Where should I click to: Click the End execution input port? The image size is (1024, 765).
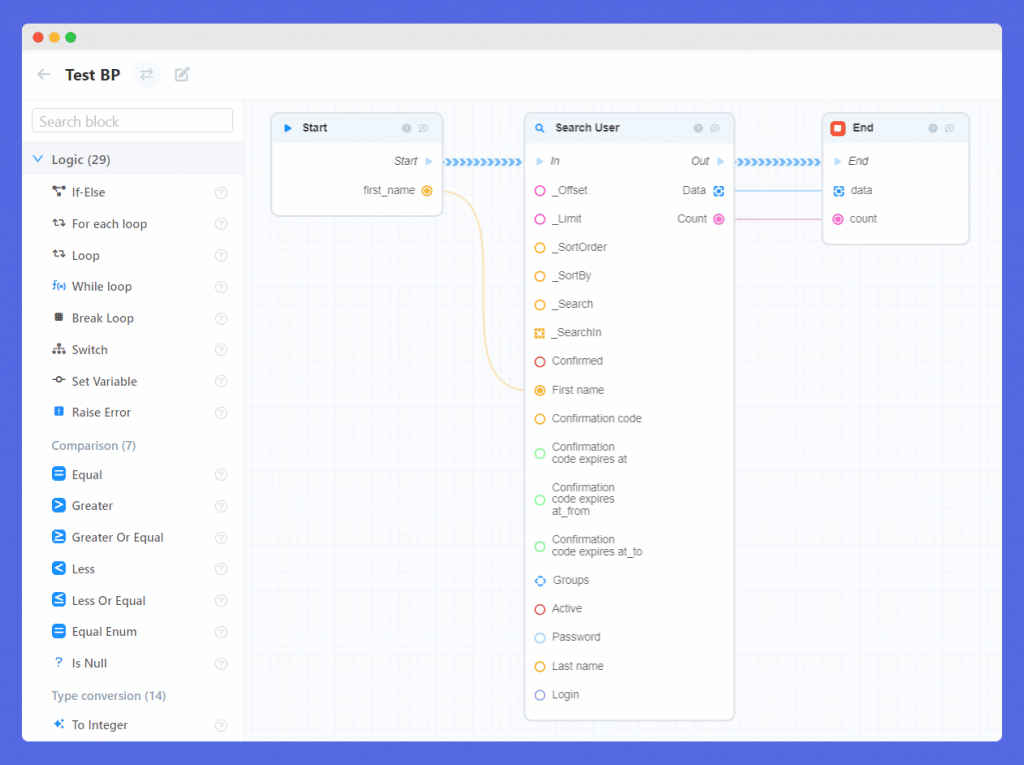point(838,161)
